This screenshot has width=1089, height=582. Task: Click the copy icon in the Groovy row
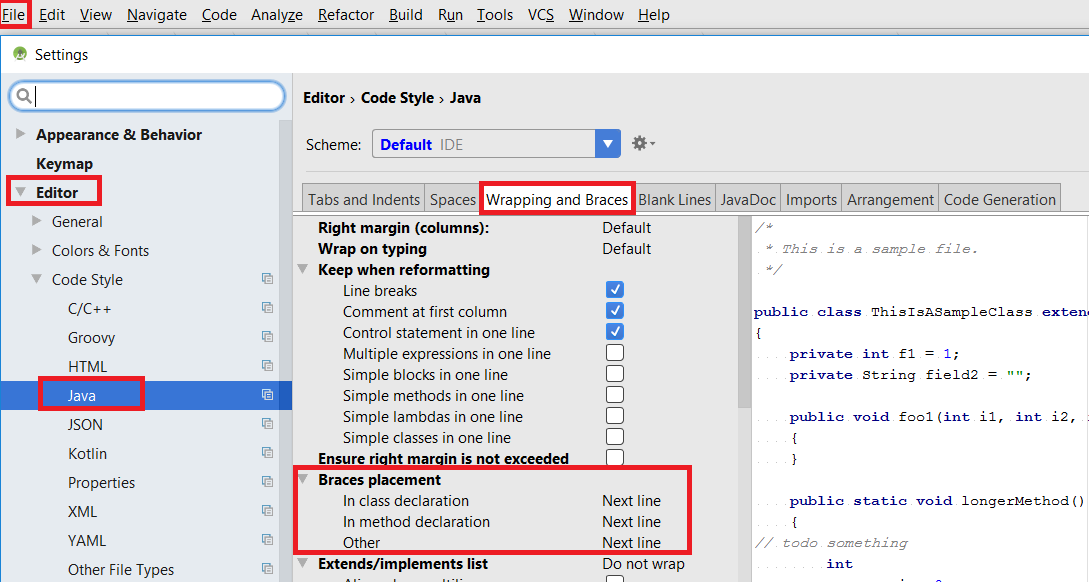coord(267,337)
